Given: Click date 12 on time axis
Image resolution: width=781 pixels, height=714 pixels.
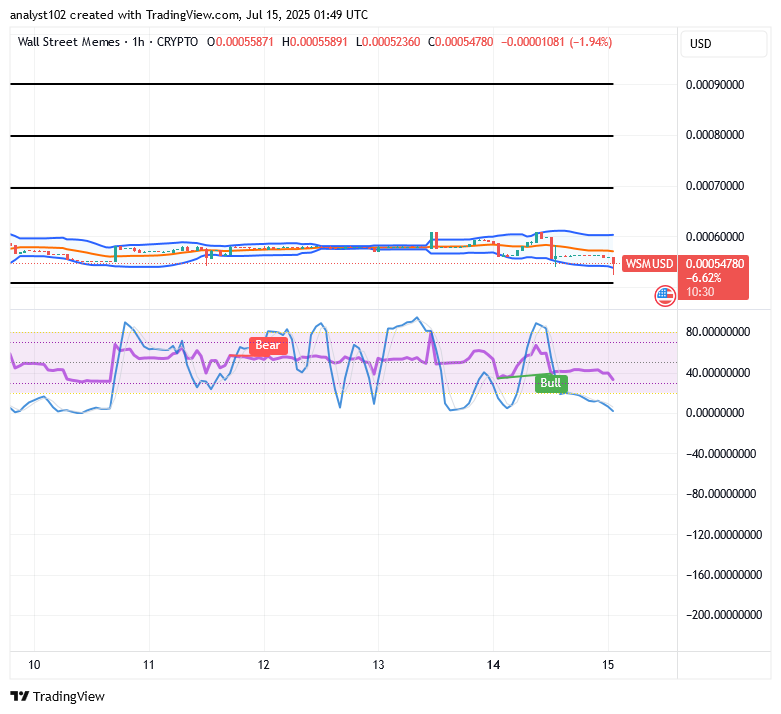Looking at the screenshot, I should pos(263,665).
